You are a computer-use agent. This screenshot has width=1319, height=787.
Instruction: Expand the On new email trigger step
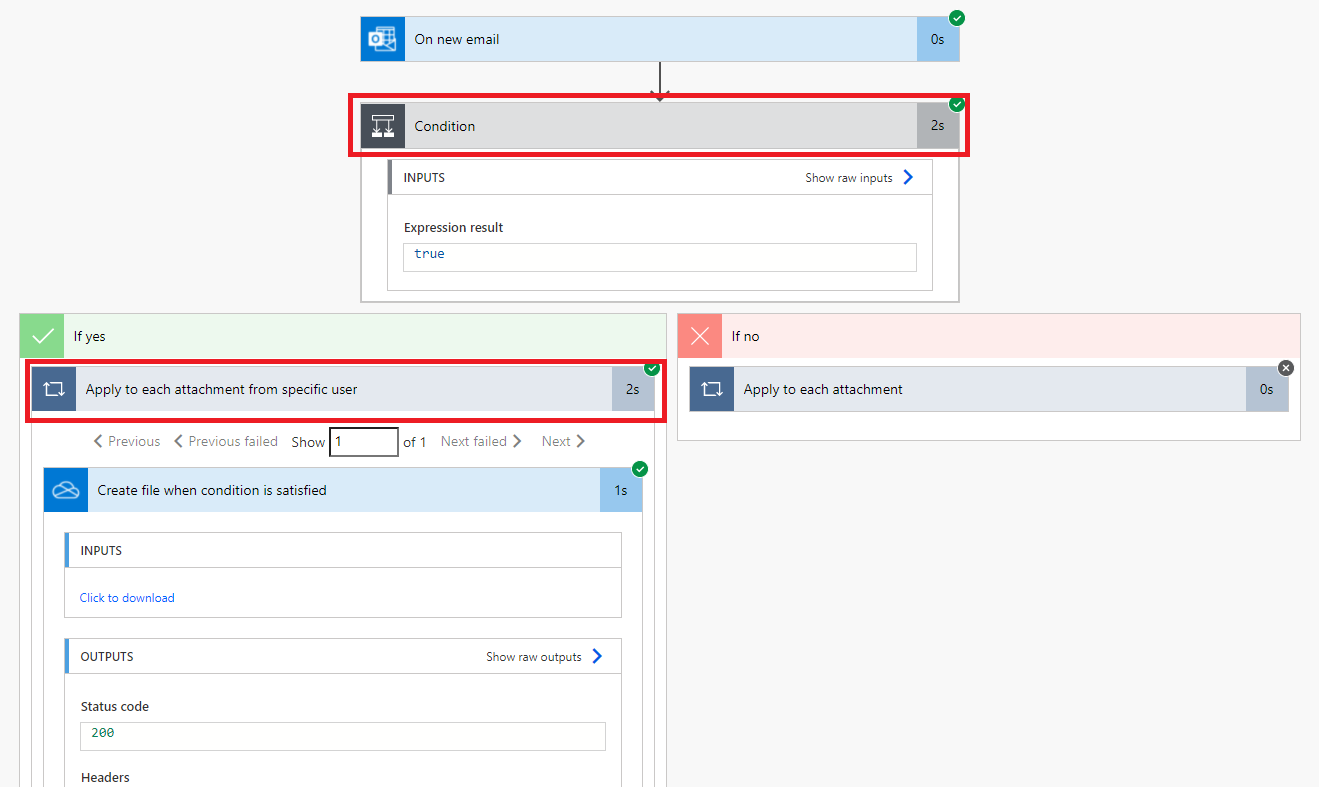[x=660, y=39]
